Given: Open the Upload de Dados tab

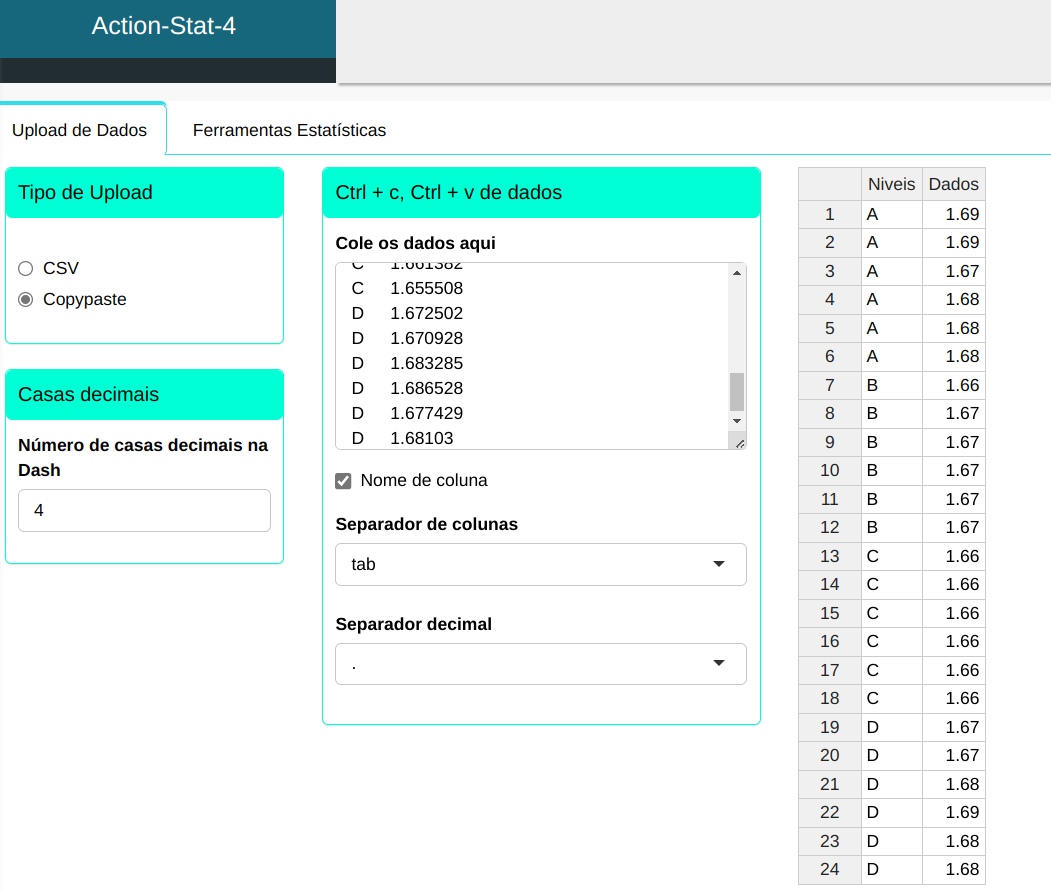Looking at the screenshot, I should pyautogui.click(x=79, y=130).
